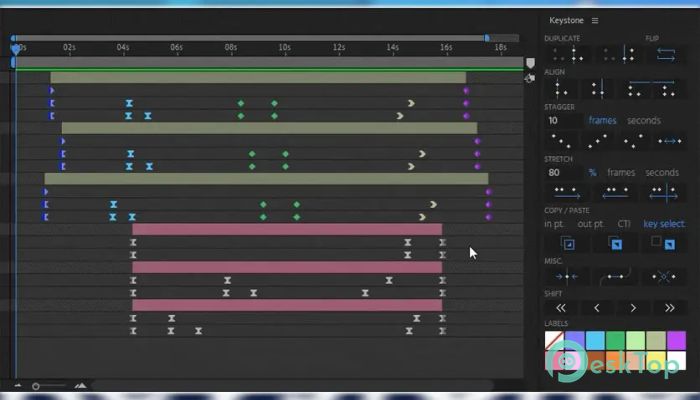This screenshot has width=700, height=400.
Task: Shift keyframes far right with double chevron
Action: click(670, 308)
